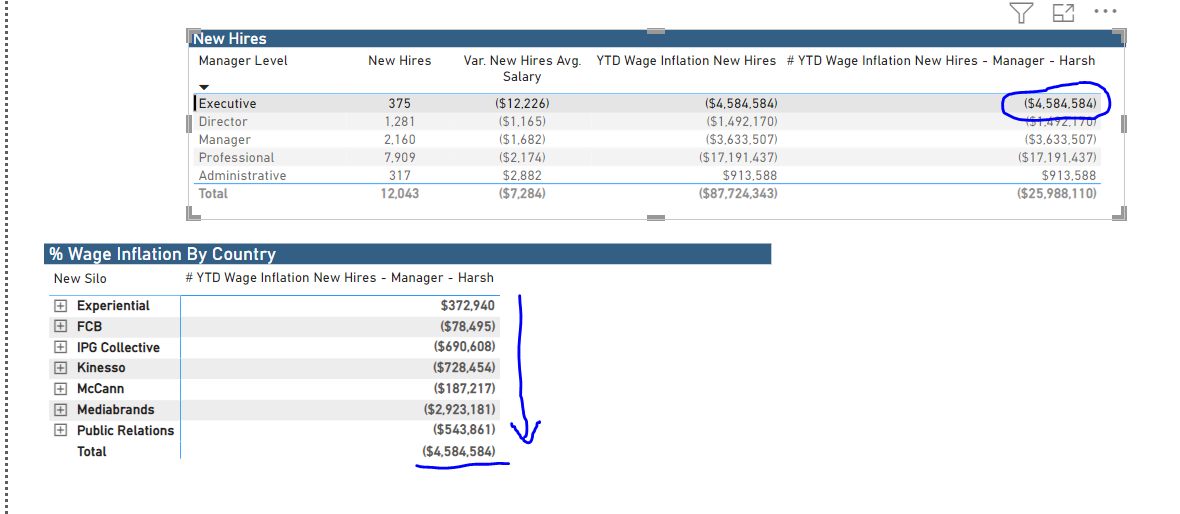
Task: Open the visual filter icon
Action: (x=1020, y=13)
